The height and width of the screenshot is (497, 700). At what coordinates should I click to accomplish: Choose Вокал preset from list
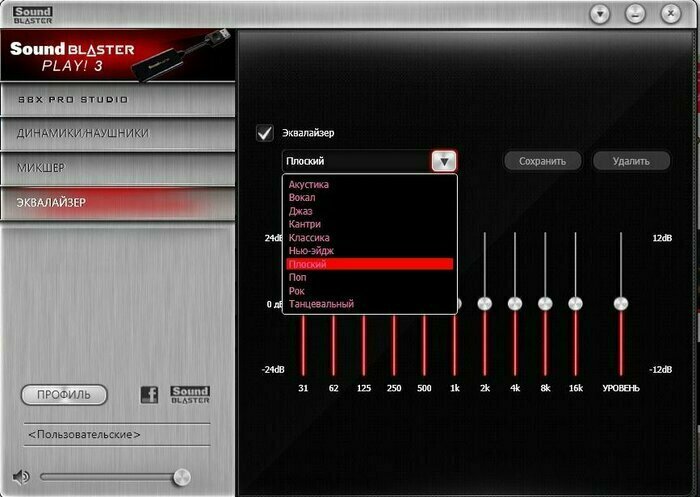coord(302,197)
